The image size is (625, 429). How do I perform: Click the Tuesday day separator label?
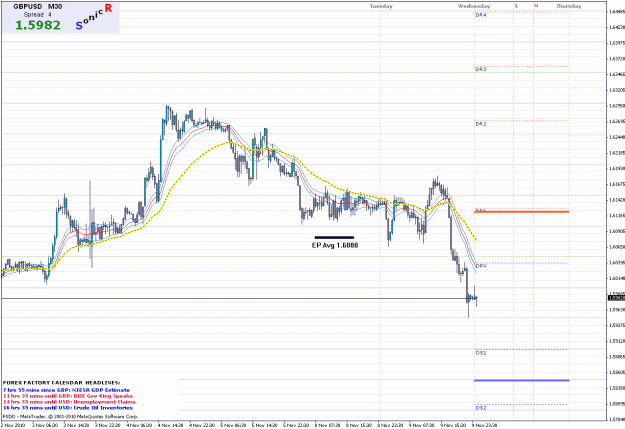click(381, 6)
